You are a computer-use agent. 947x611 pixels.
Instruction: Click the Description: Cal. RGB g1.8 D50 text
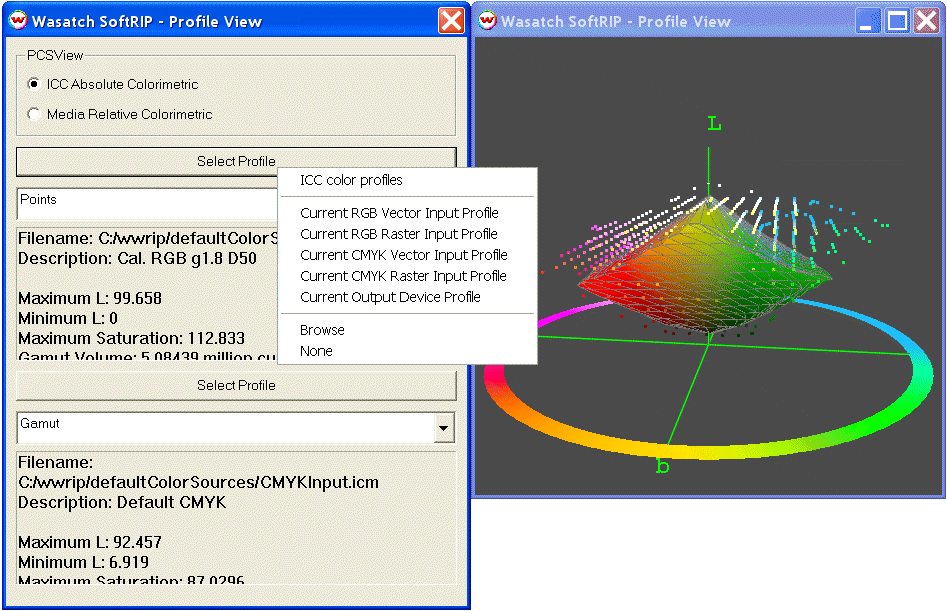[138, 258]
